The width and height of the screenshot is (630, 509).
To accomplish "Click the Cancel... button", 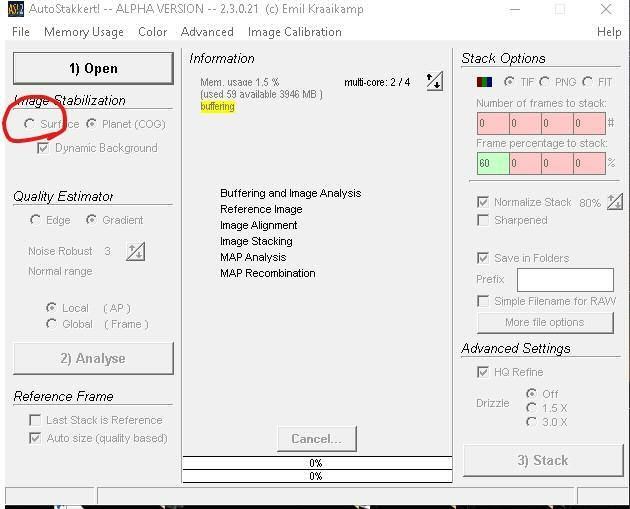I will click(317, 439).
